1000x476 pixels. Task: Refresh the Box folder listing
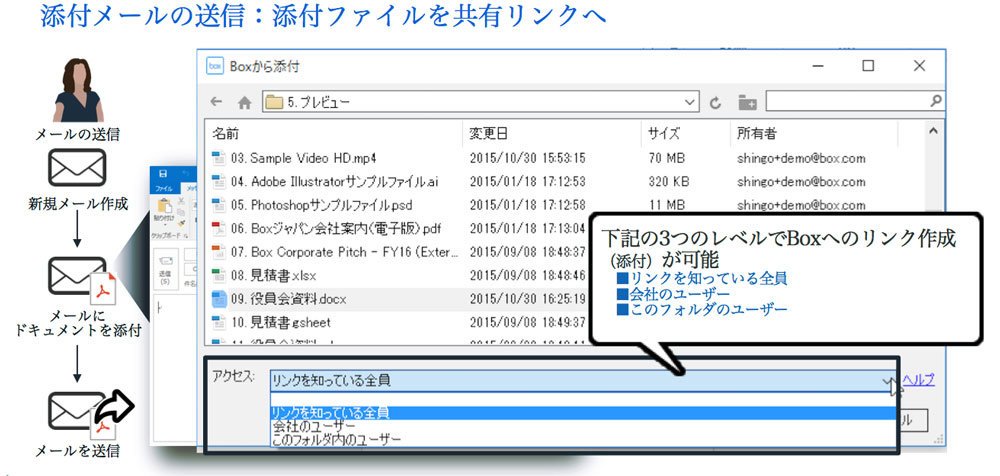click(715, 102)
